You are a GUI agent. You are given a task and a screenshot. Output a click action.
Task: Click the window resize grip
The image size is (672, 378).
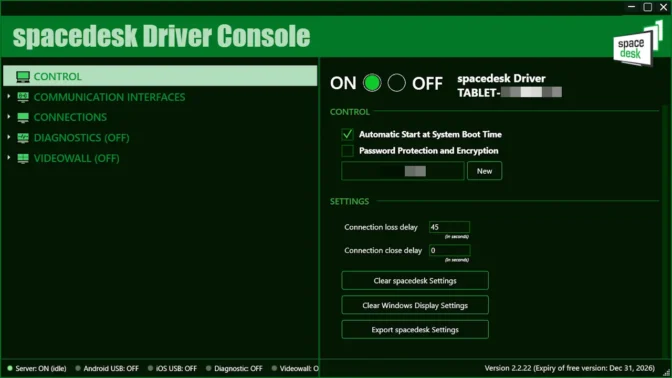(667, 373)
